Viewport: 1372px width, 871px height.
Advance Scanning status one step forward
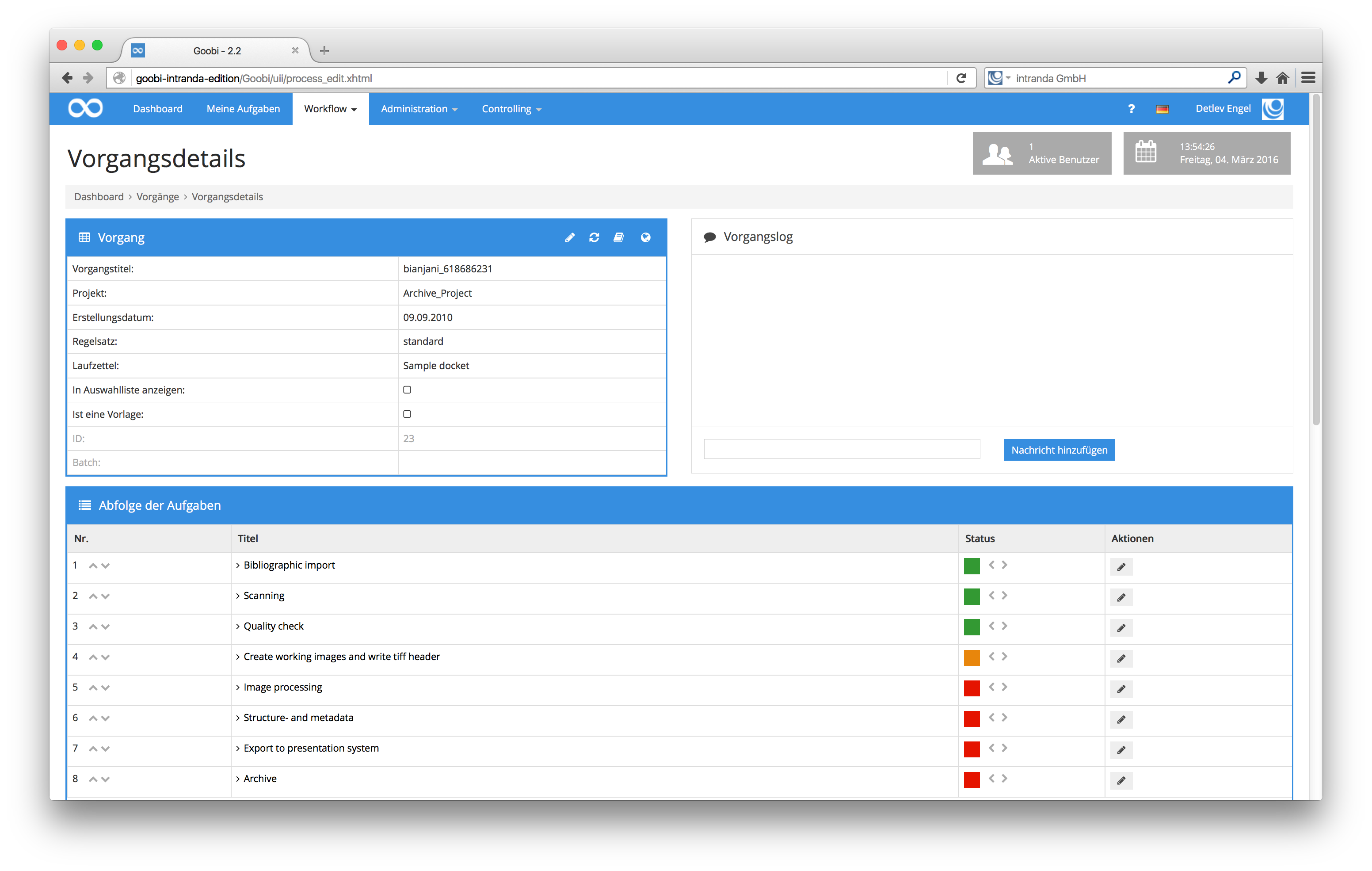[x=1005, y=596]
